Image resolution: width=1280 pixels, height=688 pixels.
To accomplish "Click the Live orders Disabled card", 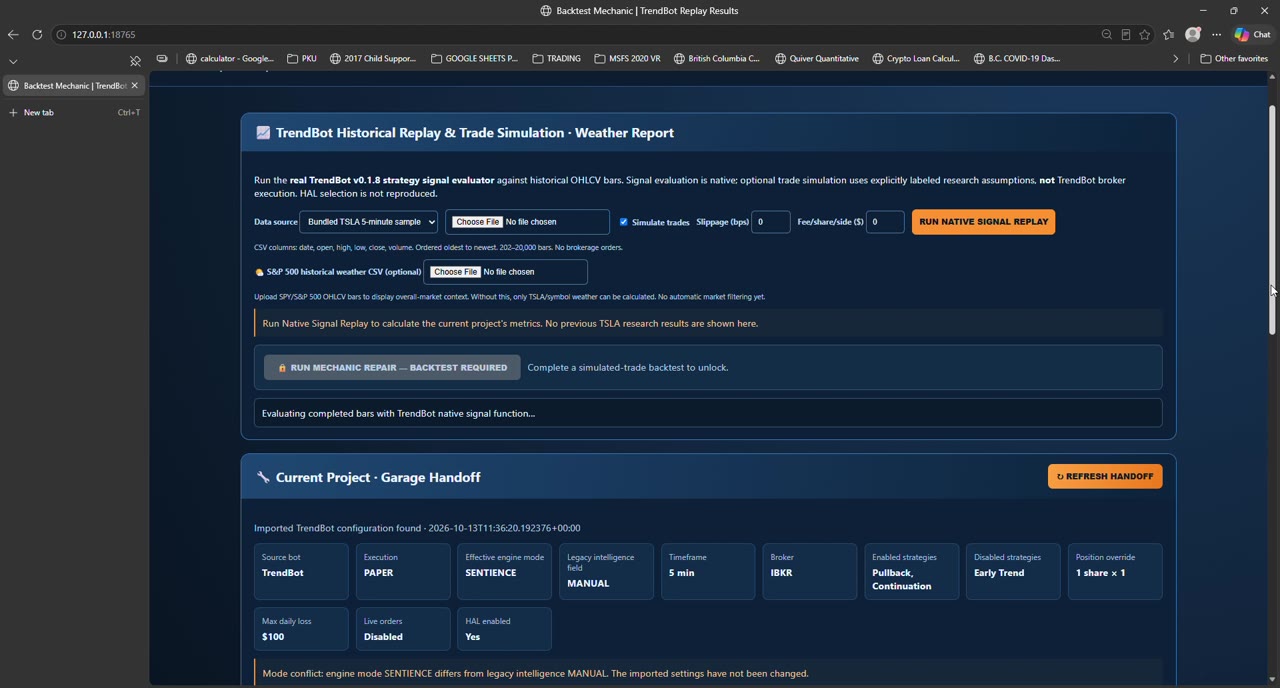I will (403, 629).
